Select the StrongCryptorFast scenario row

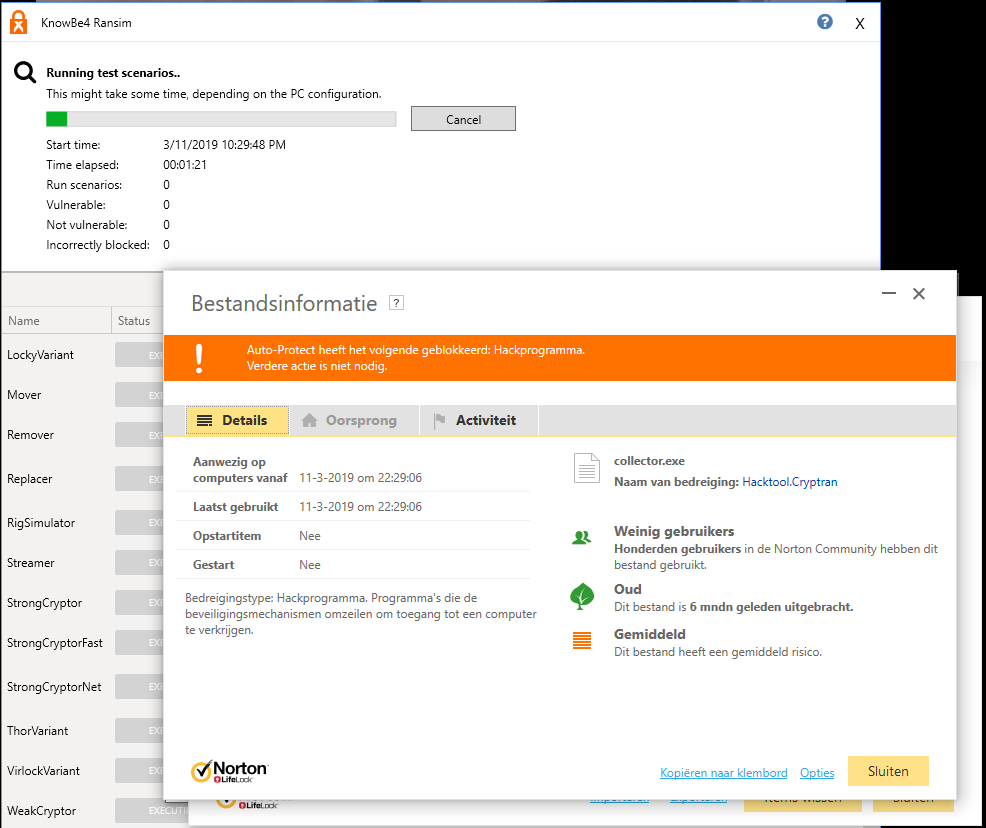pos(82,643)
